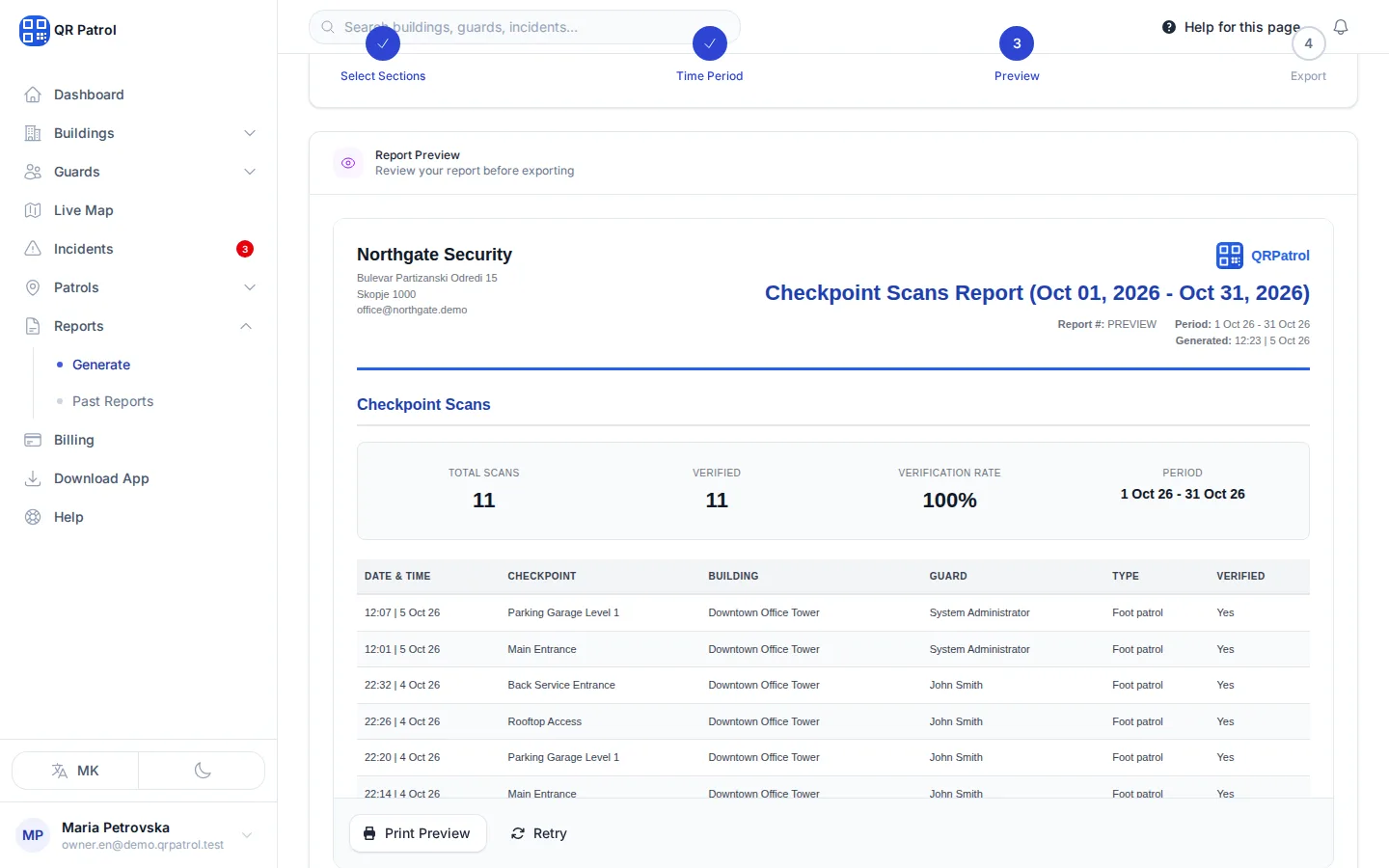Open Dashboard via its home icon
1389x868 pixels.
pos(33,95)
